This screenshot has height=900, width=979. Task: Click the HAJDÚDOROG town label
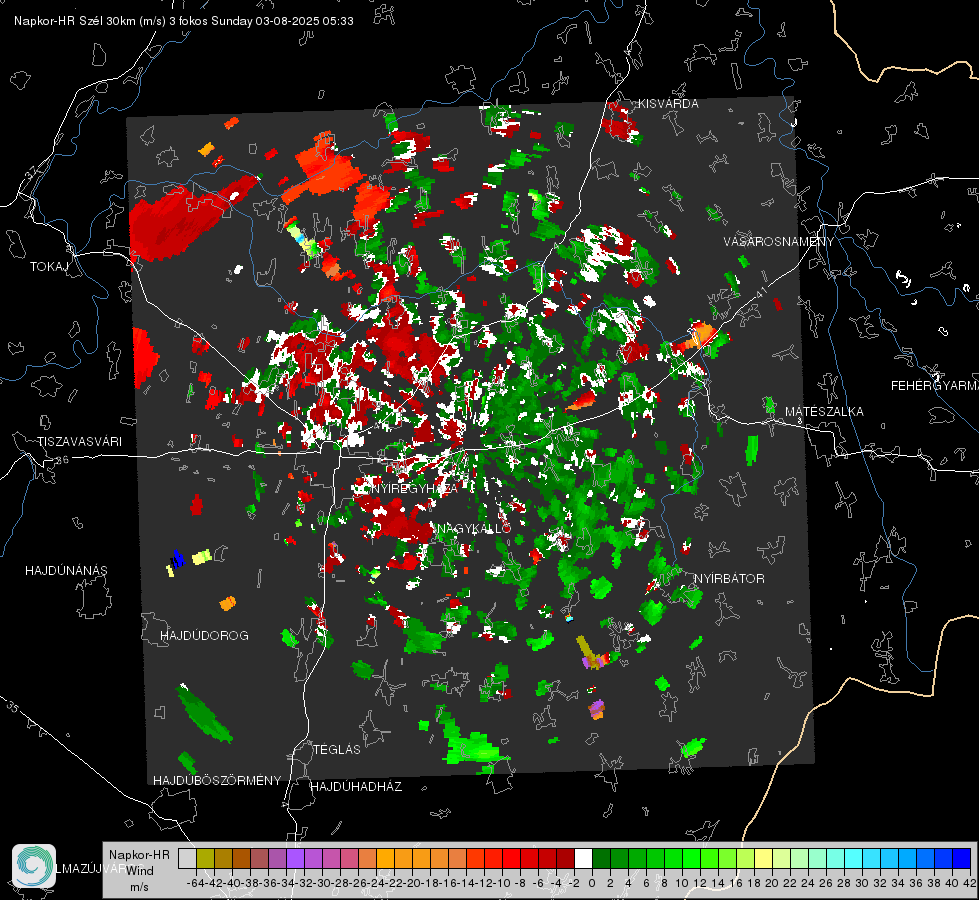tap(204, 635)
